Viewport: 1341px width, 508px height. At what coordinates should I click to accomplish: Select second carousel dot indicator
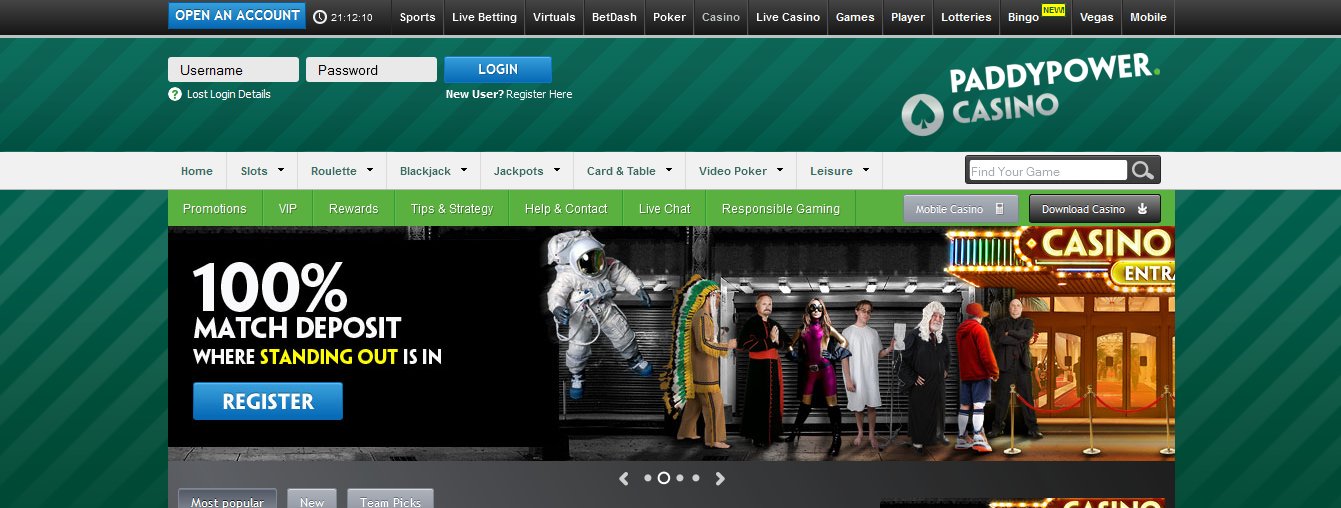click(x=664, y=478)
